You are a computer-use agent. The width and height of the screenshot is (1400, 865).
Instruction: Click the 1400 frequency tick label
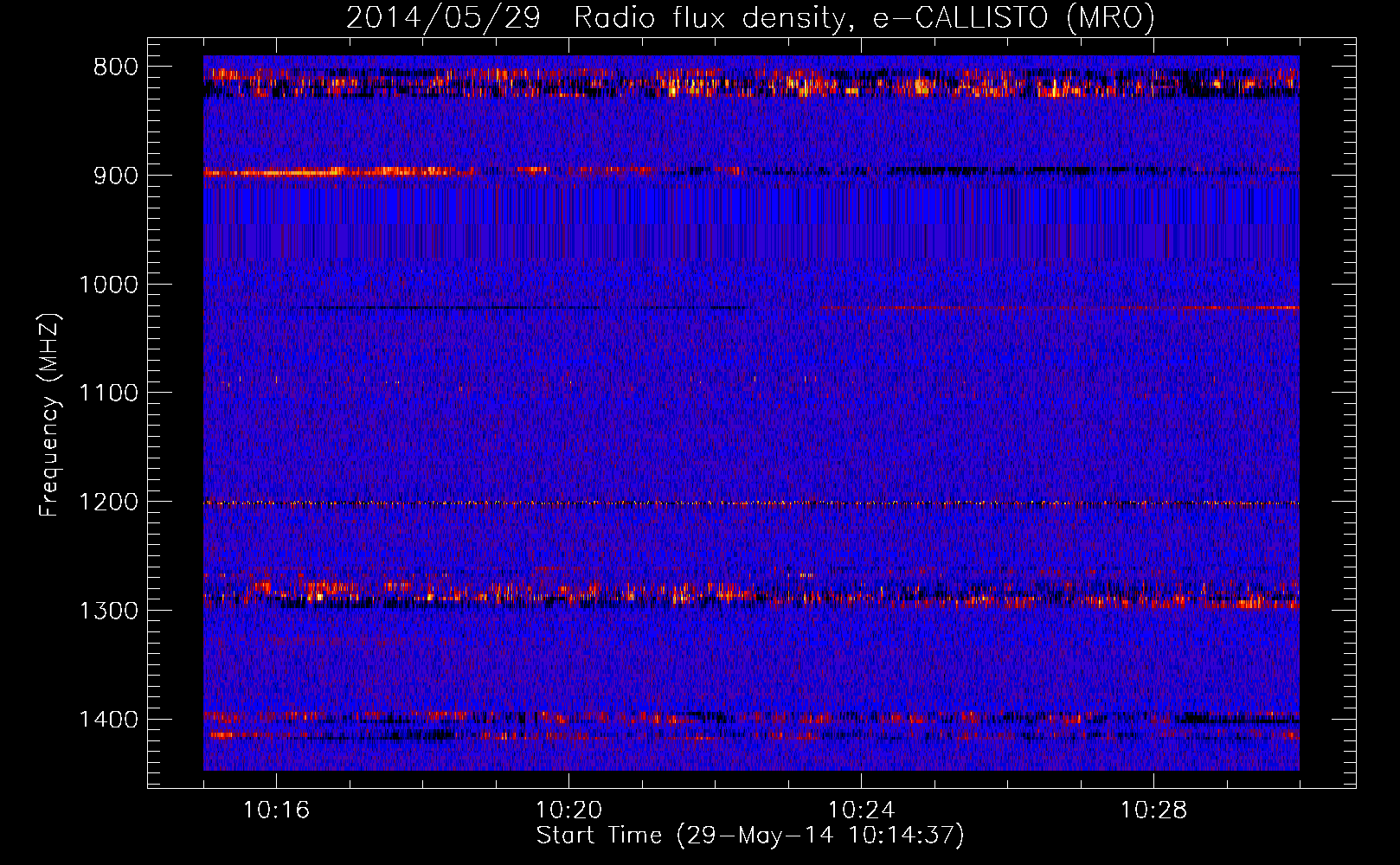point(108,720)
